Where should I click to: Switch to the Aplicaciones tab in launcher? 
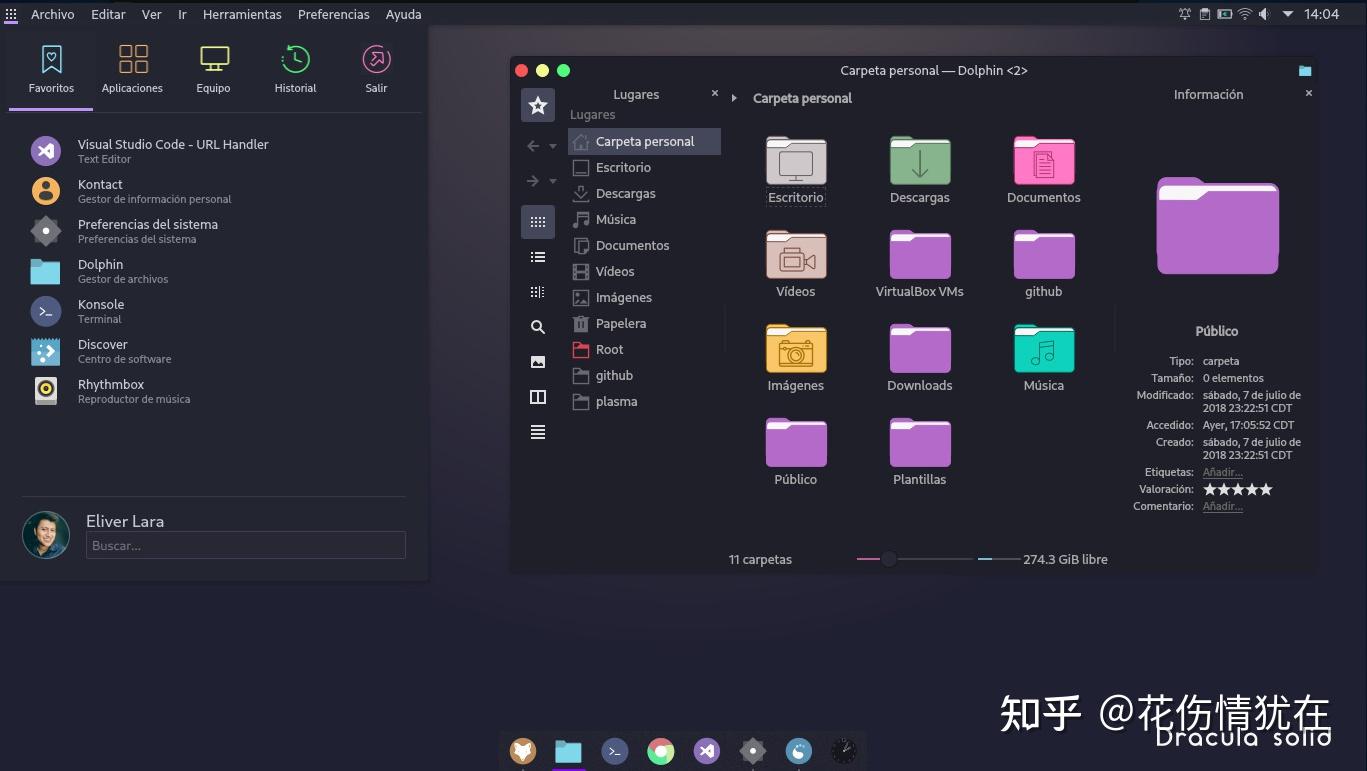[132, 67]
